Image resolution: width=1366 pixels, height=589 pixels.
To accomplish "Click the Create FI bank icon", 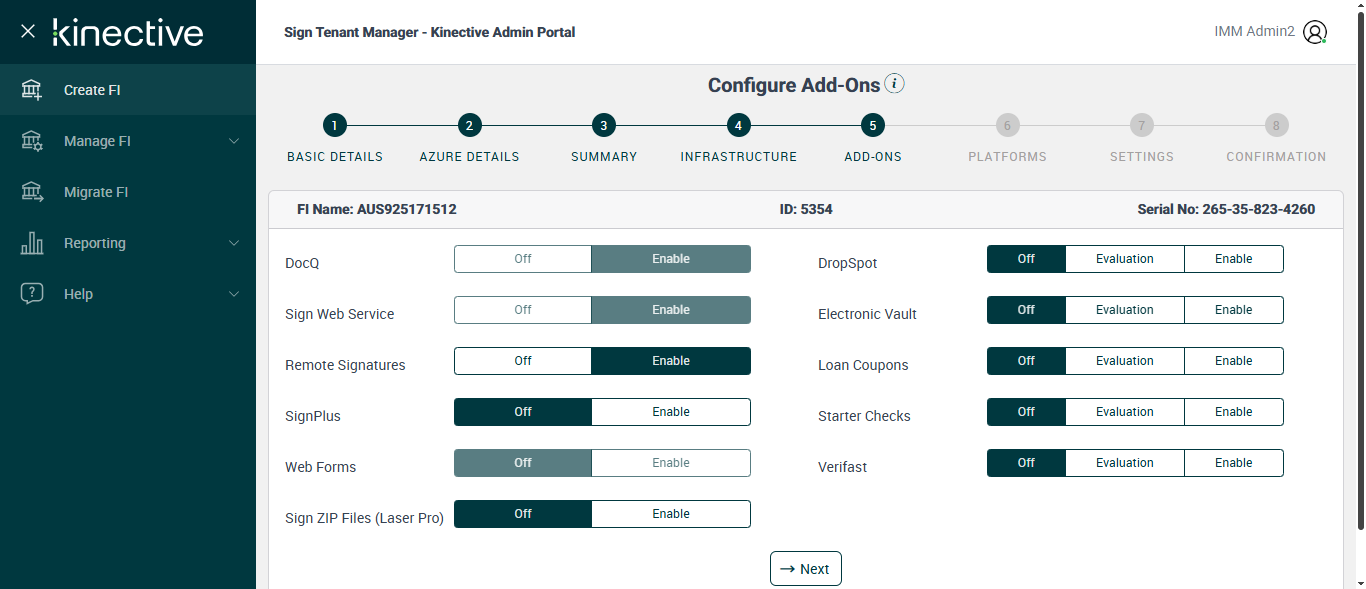I will pos(32,90).
